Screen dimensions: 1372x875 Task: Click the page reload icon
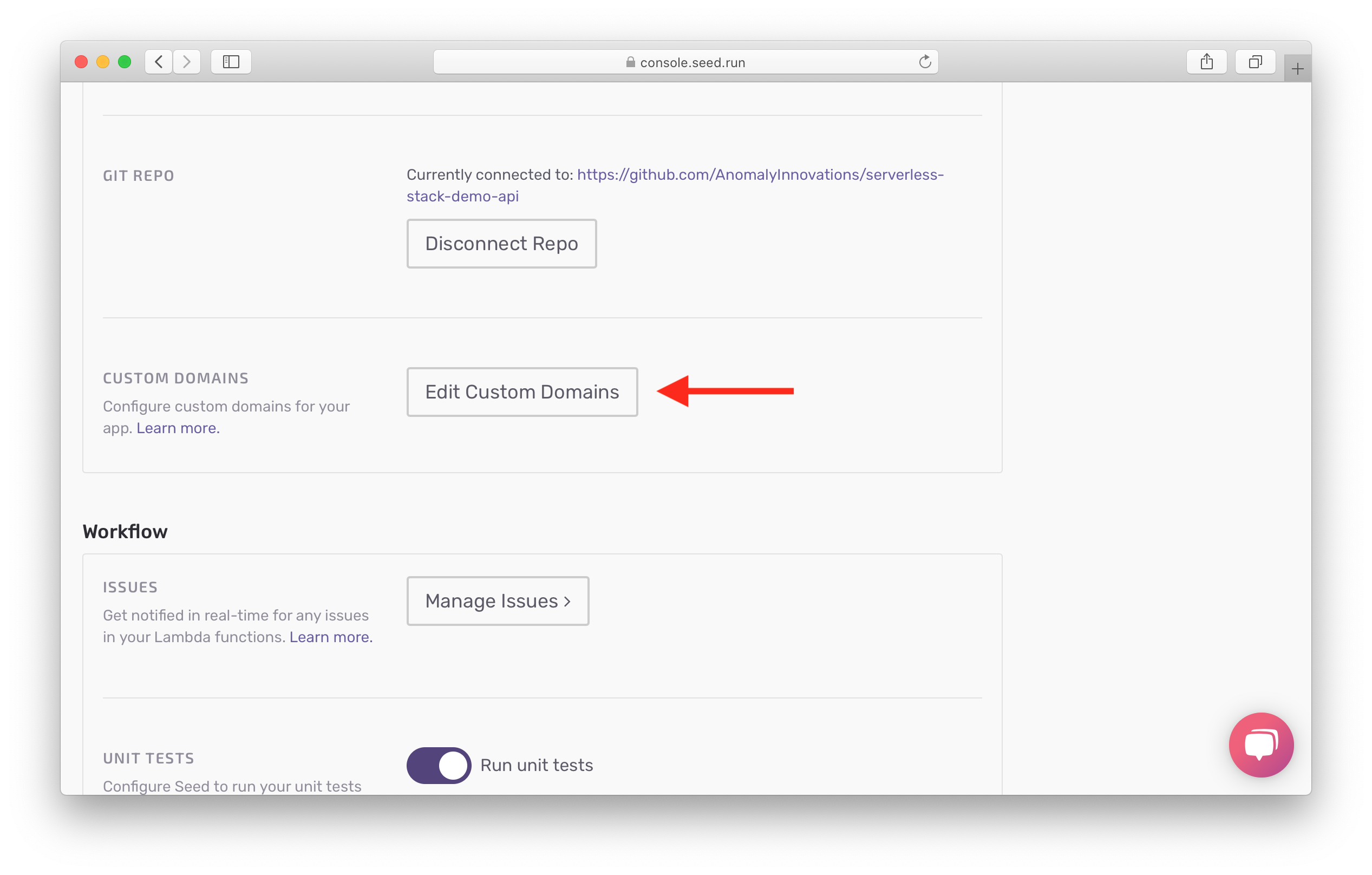tap(925, 62)
